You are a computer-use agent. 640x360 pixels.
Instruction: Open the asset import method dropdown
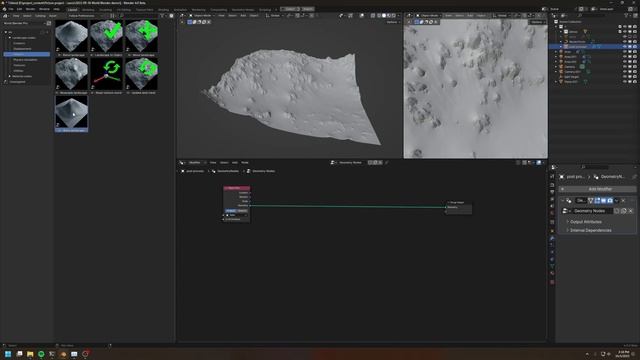87,16
